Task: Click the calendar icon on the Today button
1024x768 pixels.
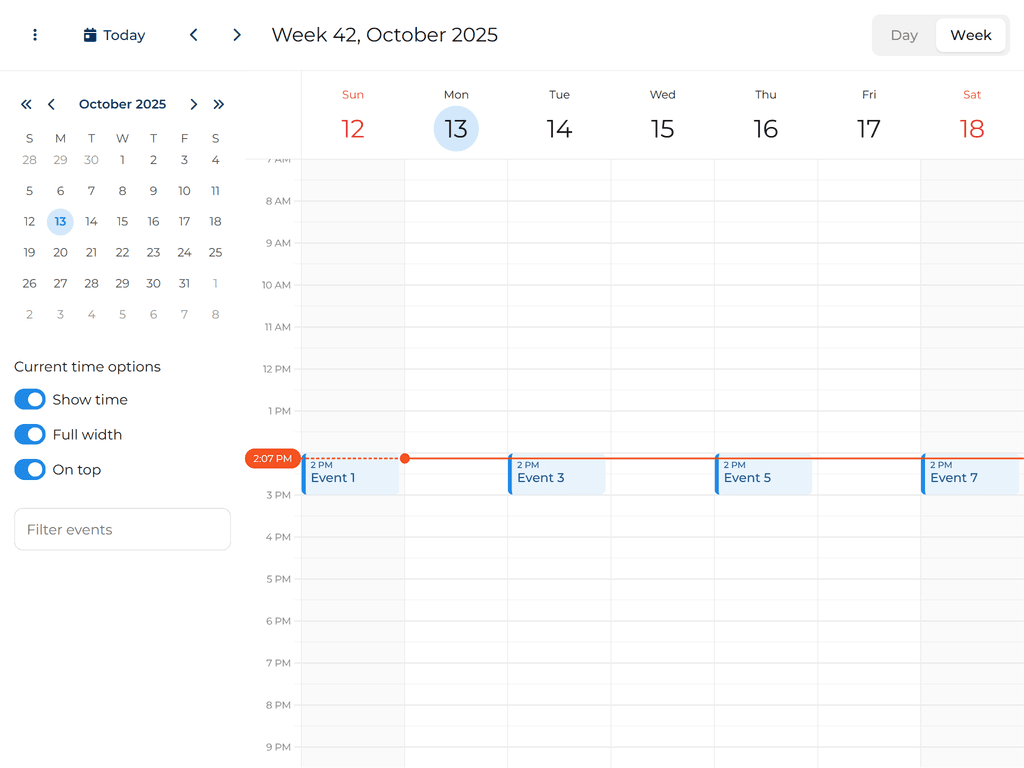Action: click(88, 35)
